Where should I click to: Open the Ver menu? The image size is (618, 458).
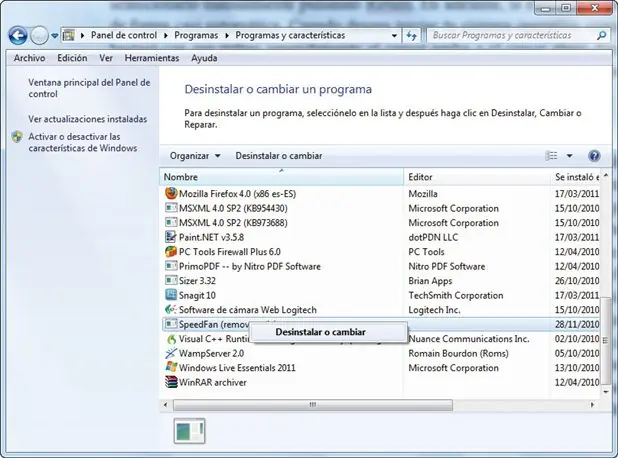coord(106,58)
